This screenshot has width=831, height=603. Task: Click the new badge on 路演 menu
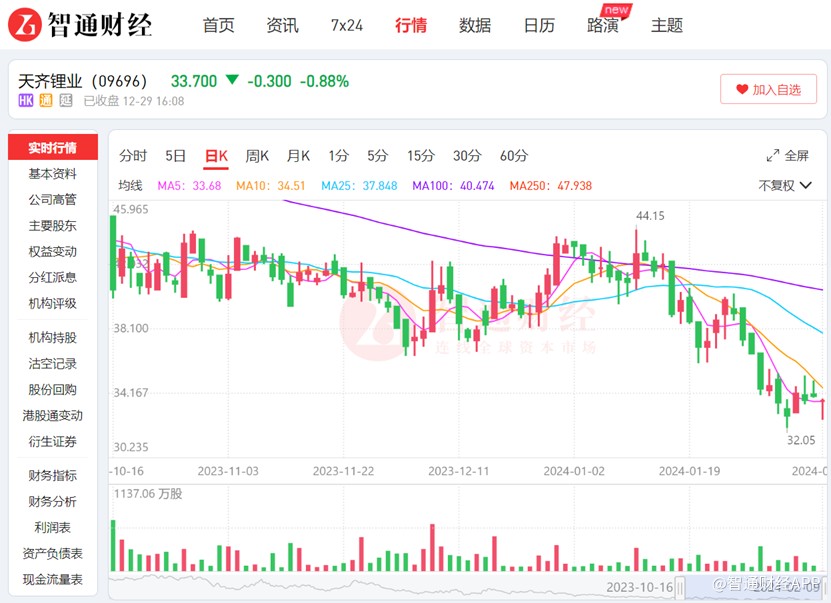[x=614, y=10]
